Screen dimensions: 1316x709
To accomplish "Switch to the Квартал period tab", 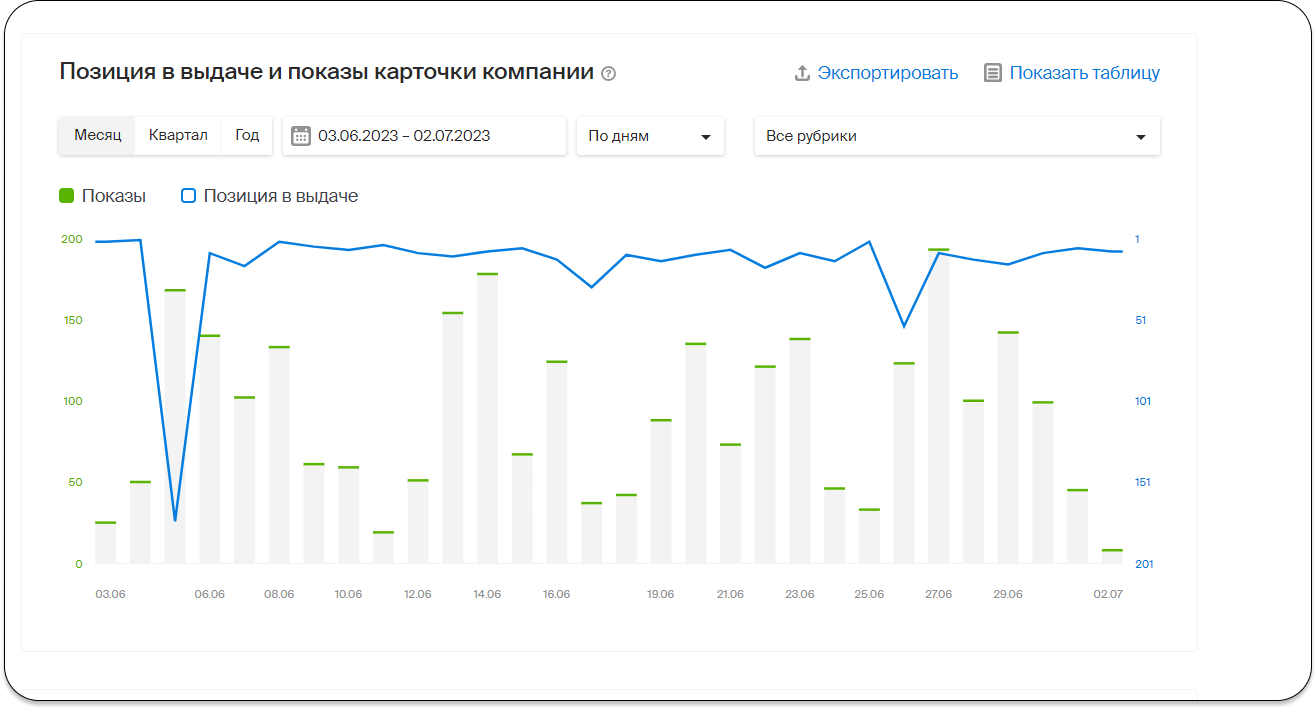I will 178,135.
